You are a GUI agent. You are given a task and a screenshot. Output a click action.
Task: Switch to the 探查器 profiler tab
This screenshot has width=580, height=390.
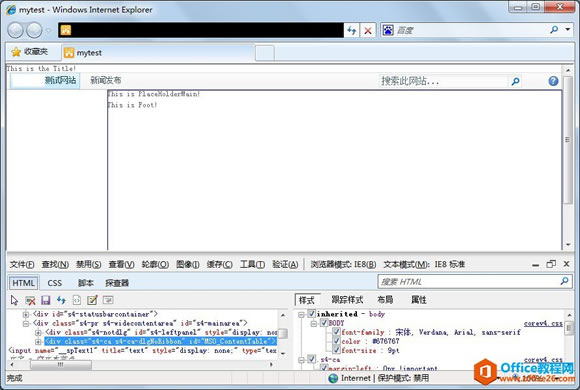[117, 283]
